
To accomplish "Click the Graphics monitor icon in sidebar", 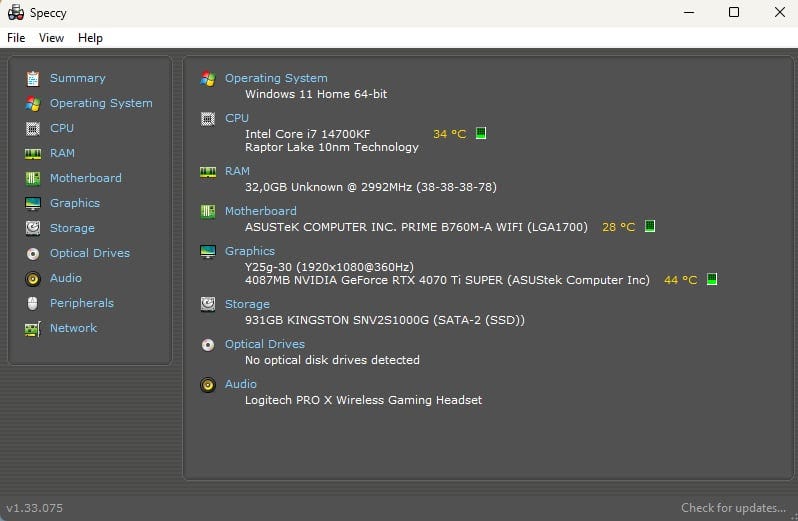I will click(x=33, y=204).
